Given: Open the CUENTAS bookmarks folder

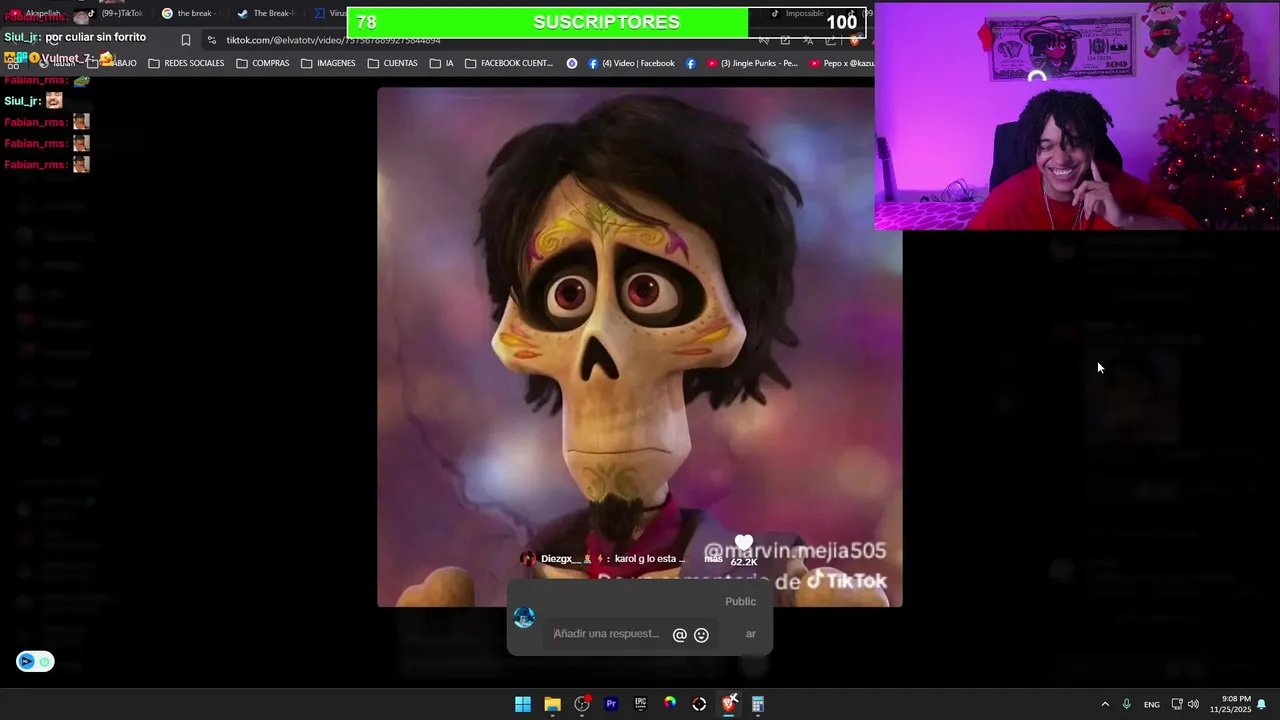Looking at the screenshot, I should pyautogui.click(x=392, y=63).
